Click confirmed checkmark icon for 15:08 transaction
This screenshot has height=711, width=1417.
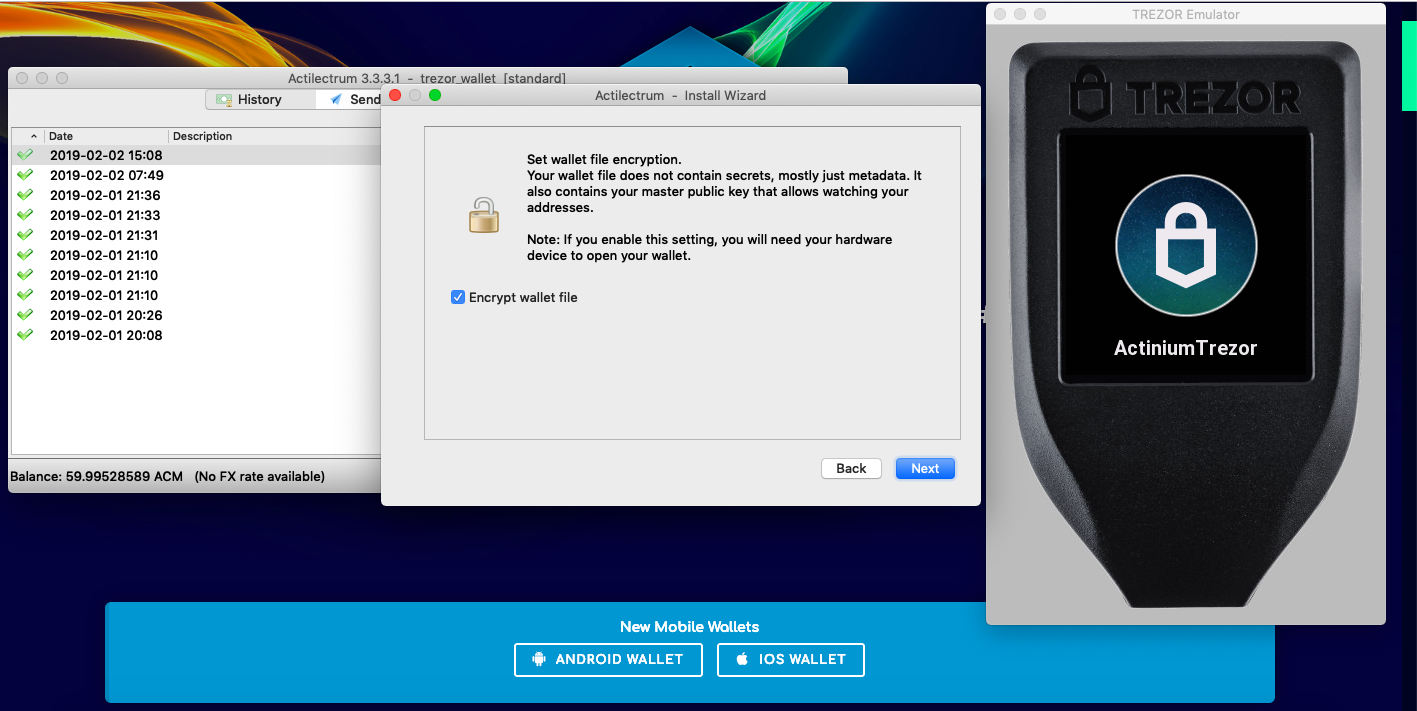click(25, 155)
